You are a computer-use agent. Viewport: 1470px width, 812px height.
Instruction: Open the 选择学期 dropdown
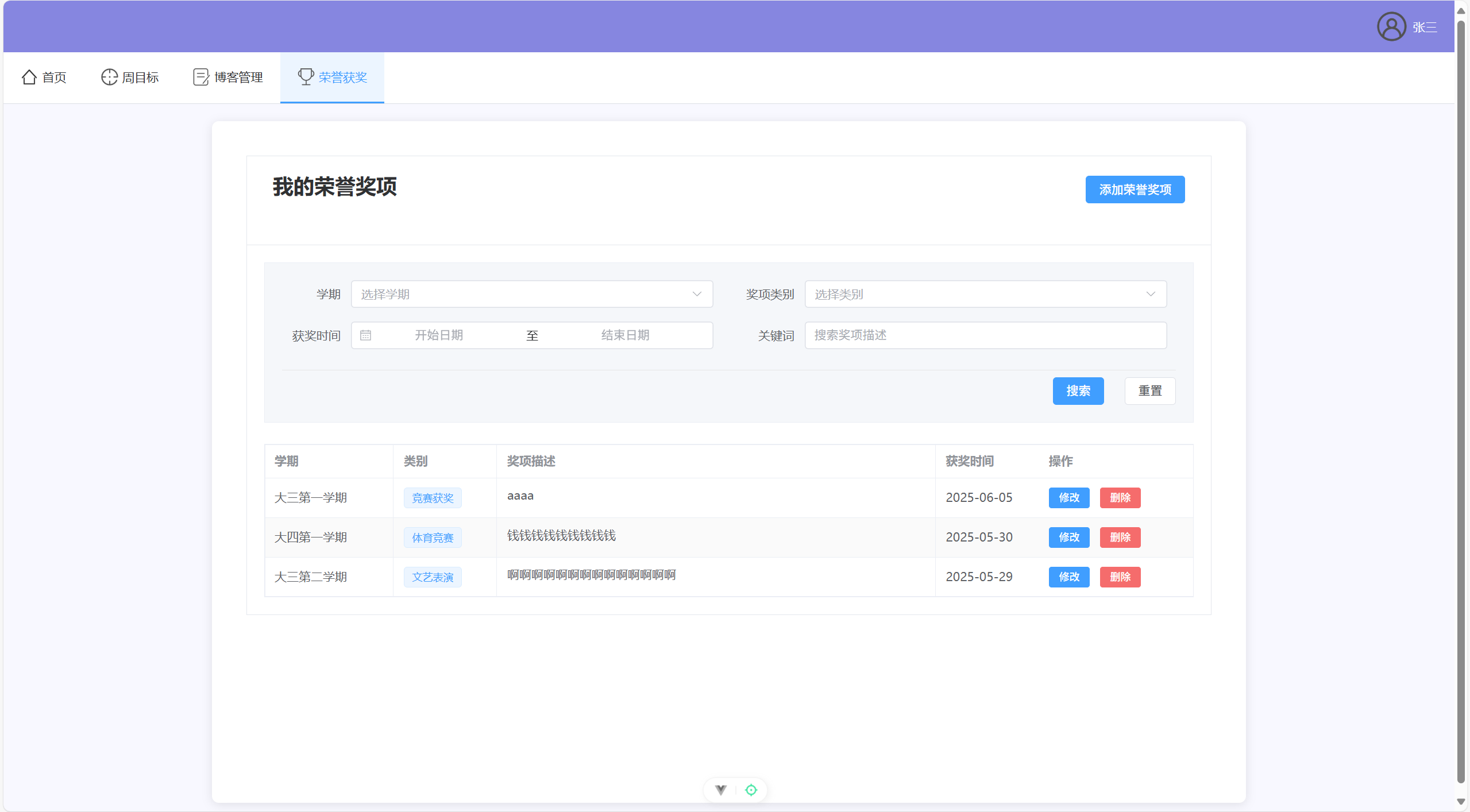click(x=531, y=294)
